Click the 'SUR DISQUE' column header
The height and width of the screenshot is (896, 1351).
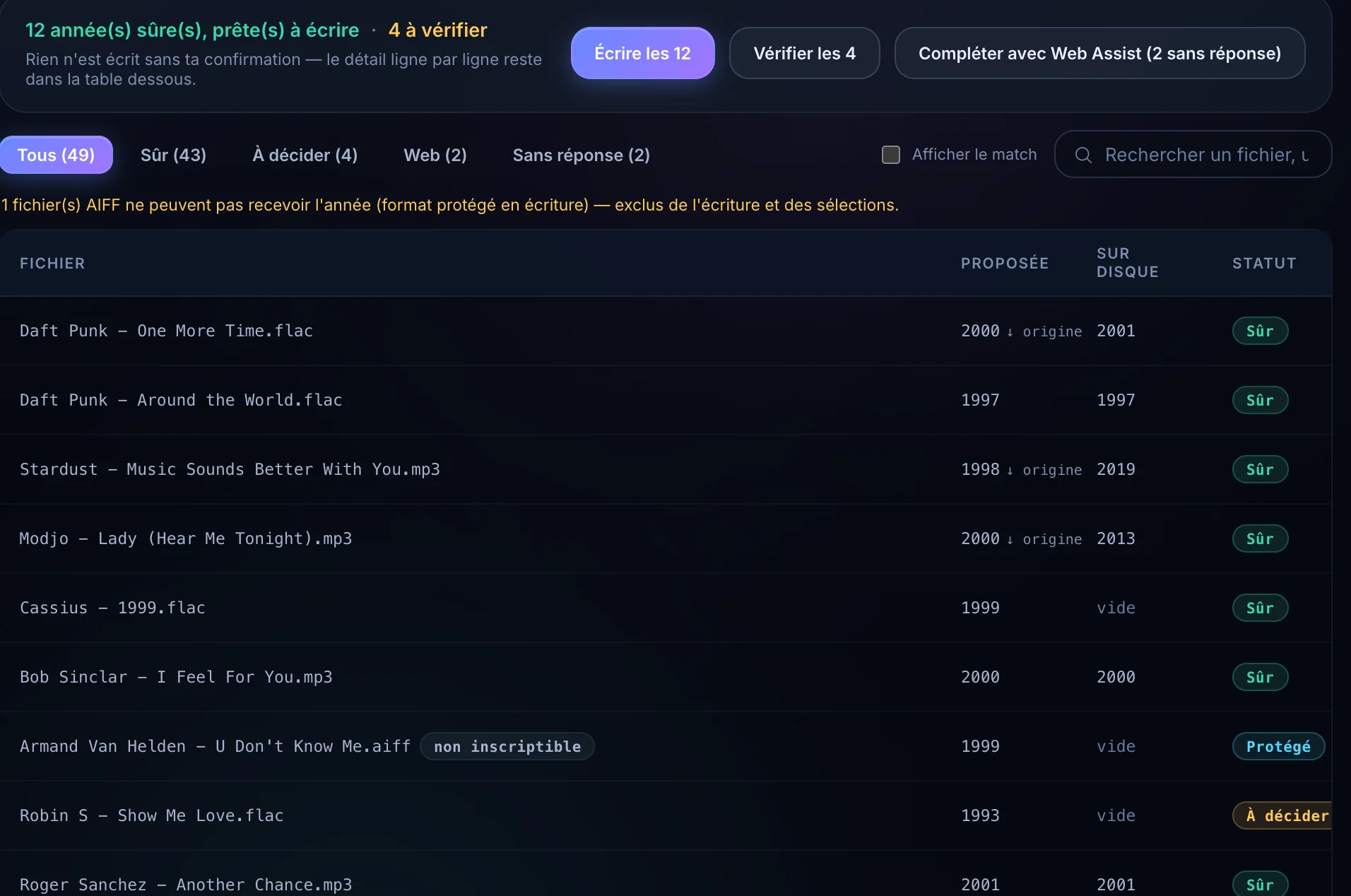[x=1128, y=263]
